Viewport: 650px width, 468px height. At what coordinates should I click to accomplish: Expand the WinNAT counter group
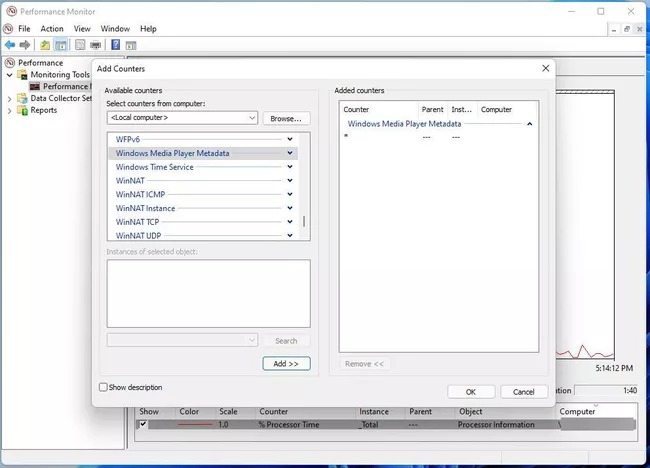[290, 180]
